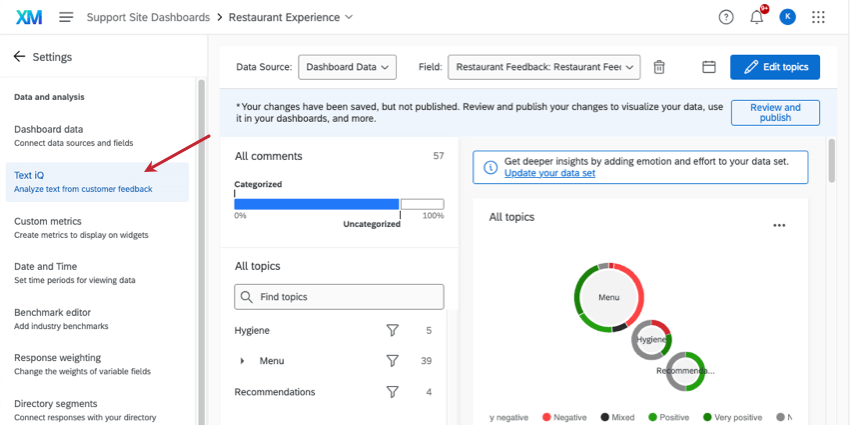The width and height of the screenshot is (850, 425).
Task: Delete the field with trash icon
Action: pyautogui.click(x=659, y=67)
